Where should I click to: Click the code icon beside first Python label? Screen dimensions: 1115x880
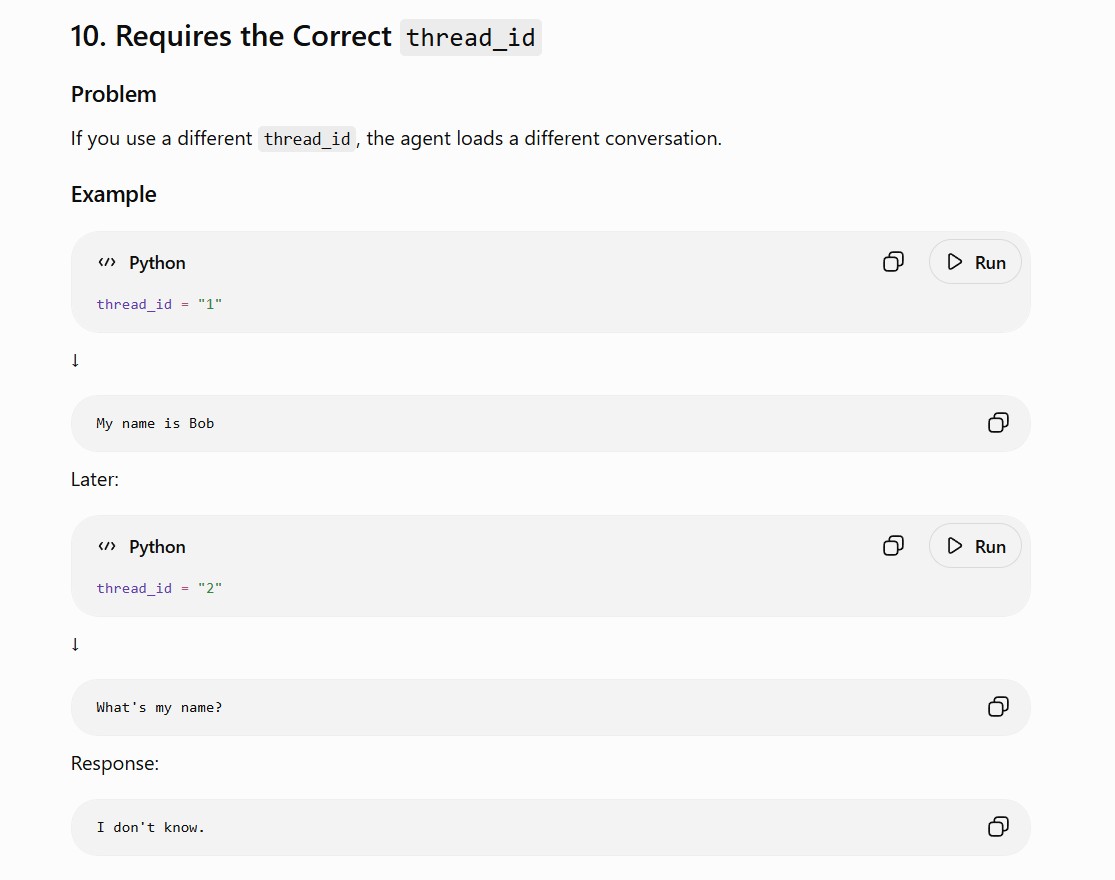(107, 262)
